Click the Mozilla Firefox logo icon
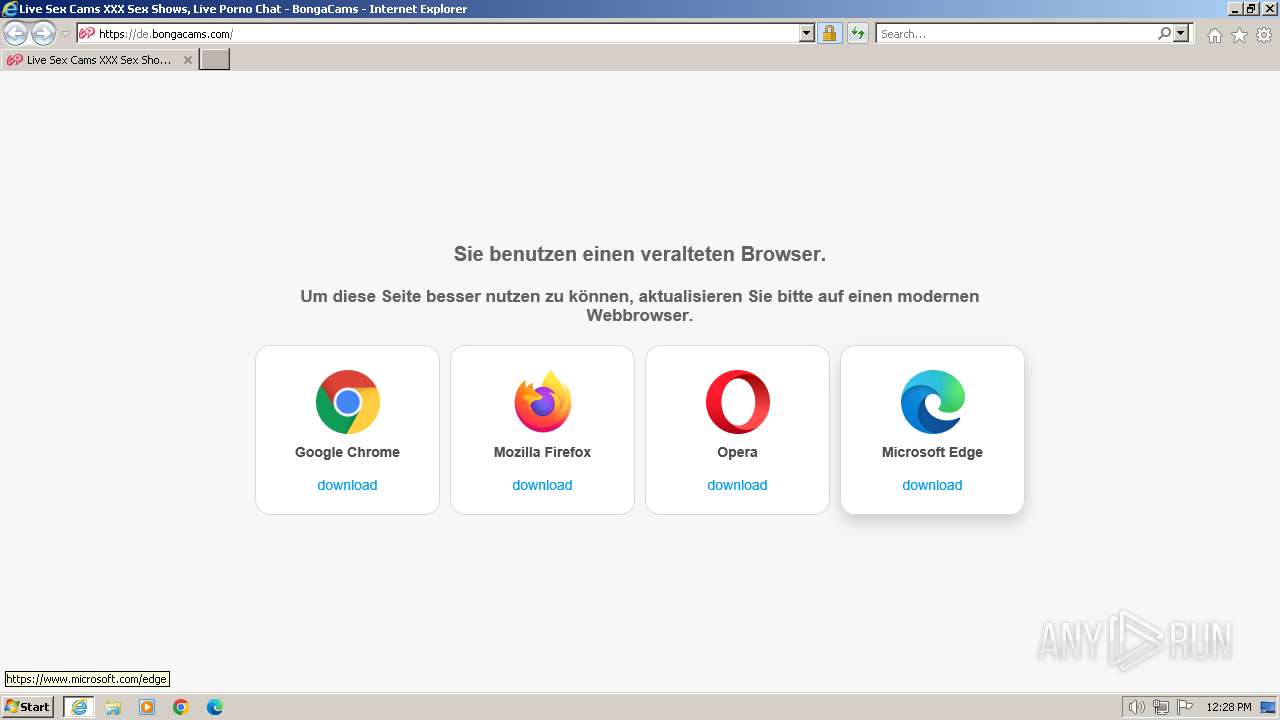The width and height of the screenshot is (1280, 720). click(542, 402)
